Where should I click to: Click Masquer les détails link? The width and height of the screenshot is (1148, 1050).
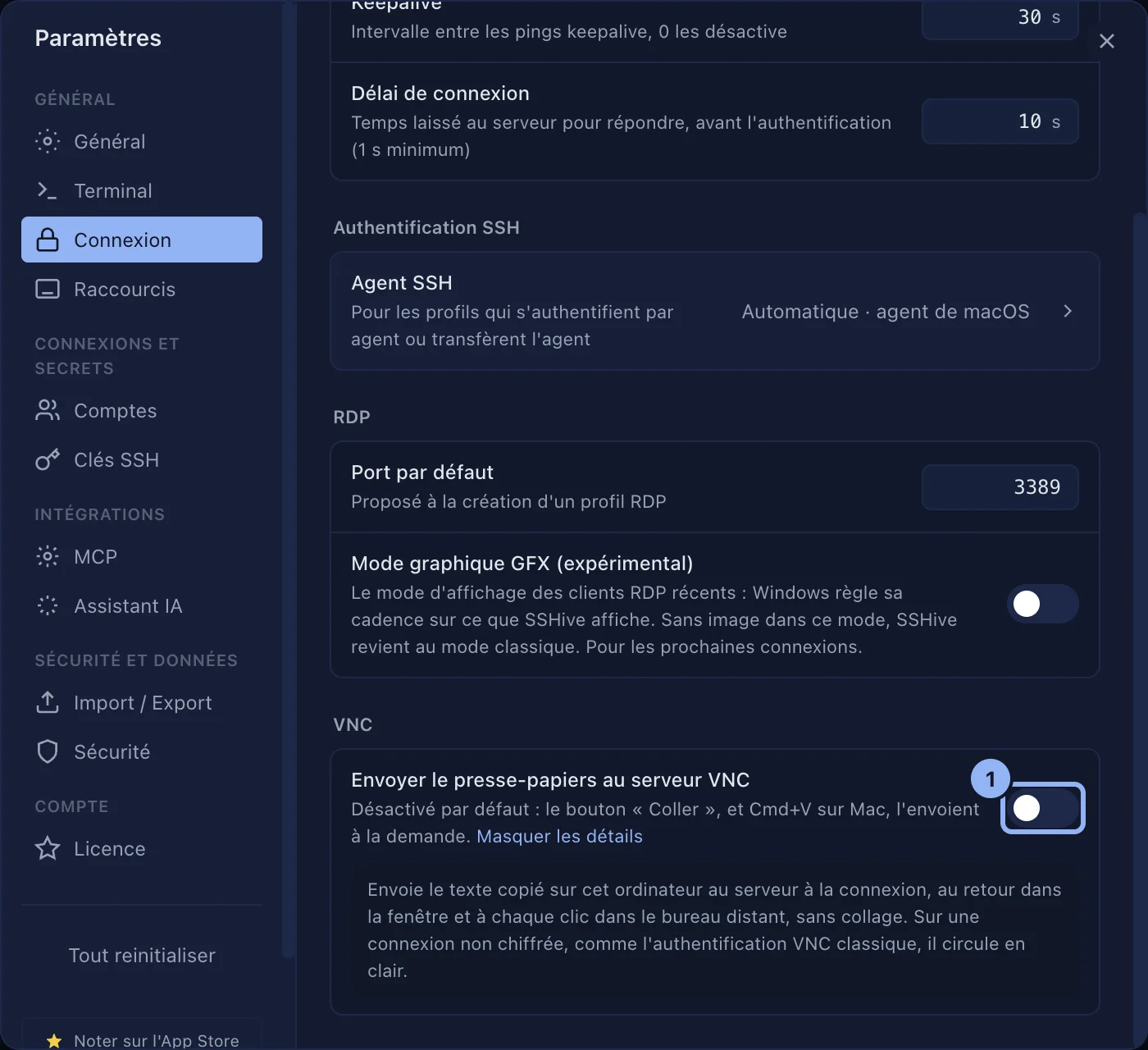(x=559, y=836)
